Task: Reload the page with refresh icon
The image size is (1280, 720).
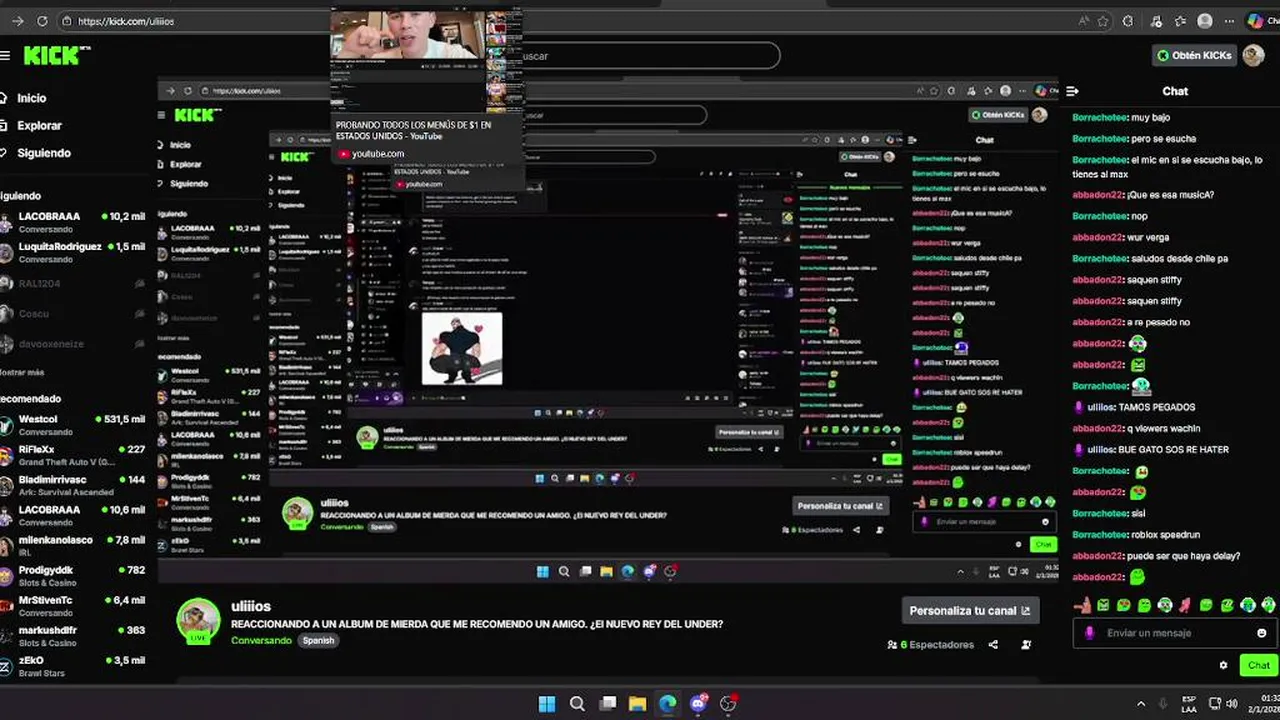Action: (x=42, y=21)
